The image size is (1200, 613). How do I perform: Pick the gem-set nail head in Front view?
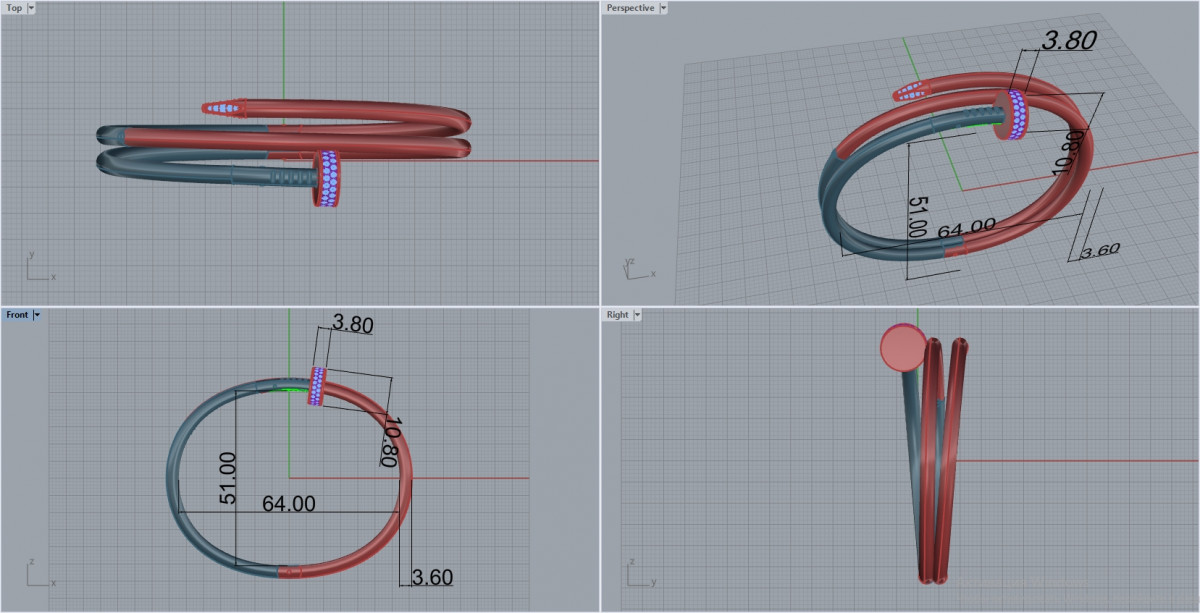tap(318, 386)
